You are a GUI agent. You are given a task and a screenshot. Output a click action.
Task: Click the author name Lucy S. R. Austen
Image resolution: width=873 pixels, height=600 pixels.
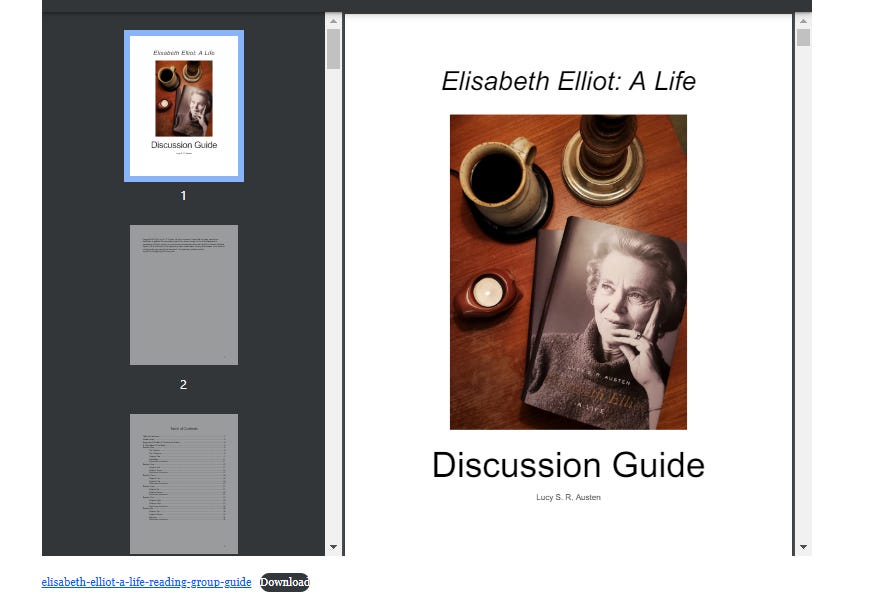click(x=568, y=497)
